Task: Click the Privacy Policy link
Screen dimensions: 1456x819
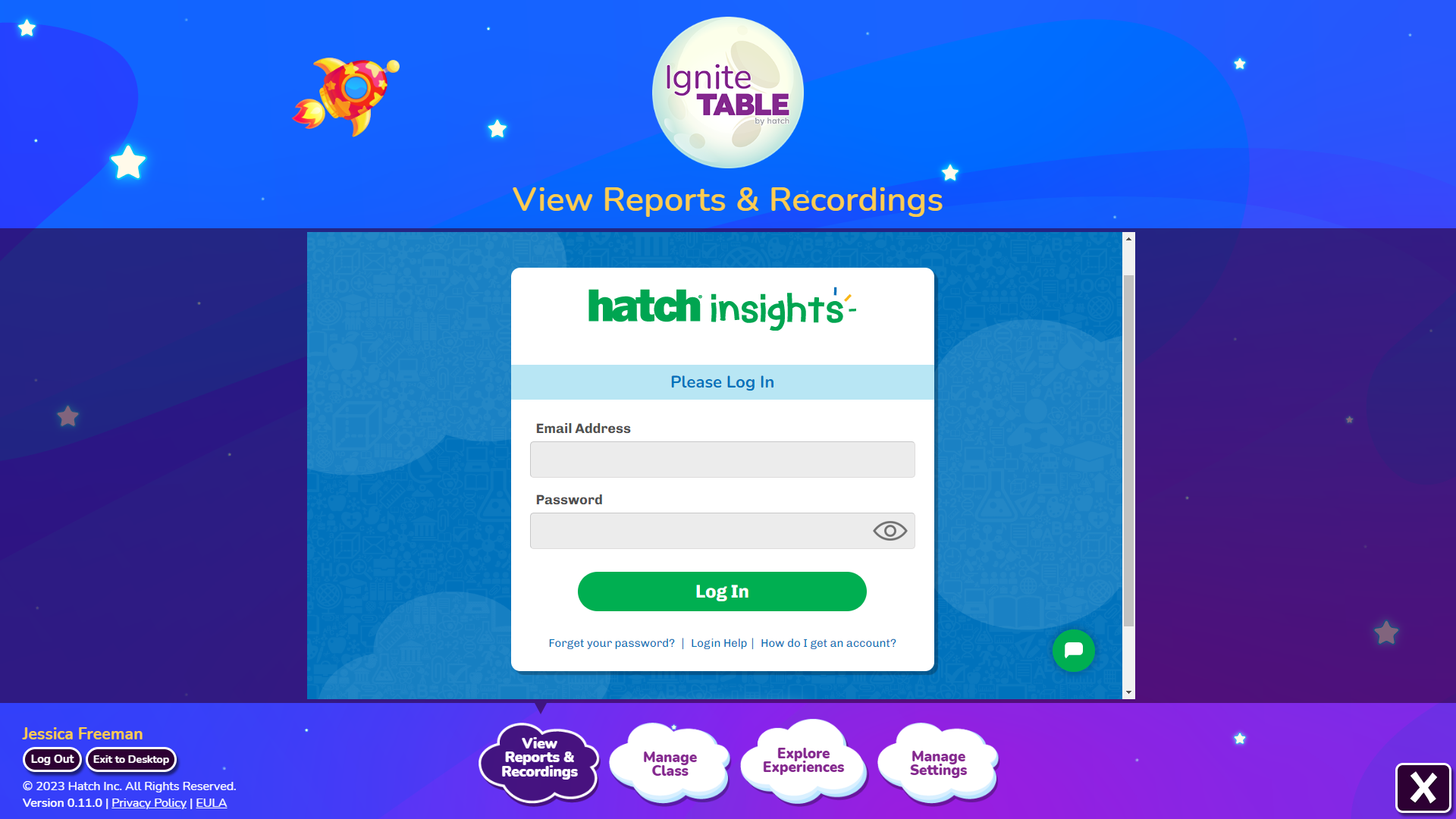Action: click(x=148, y=802)
